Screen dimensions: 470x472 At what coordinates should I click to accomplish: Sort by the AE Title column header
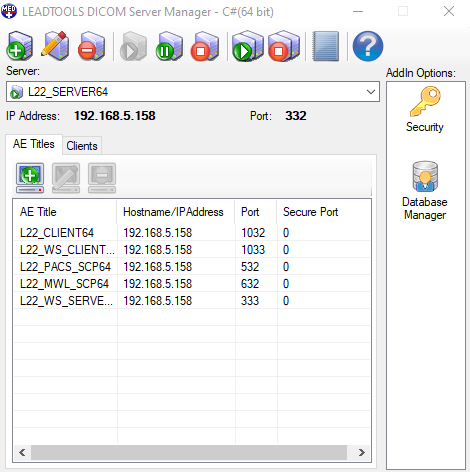65,212
